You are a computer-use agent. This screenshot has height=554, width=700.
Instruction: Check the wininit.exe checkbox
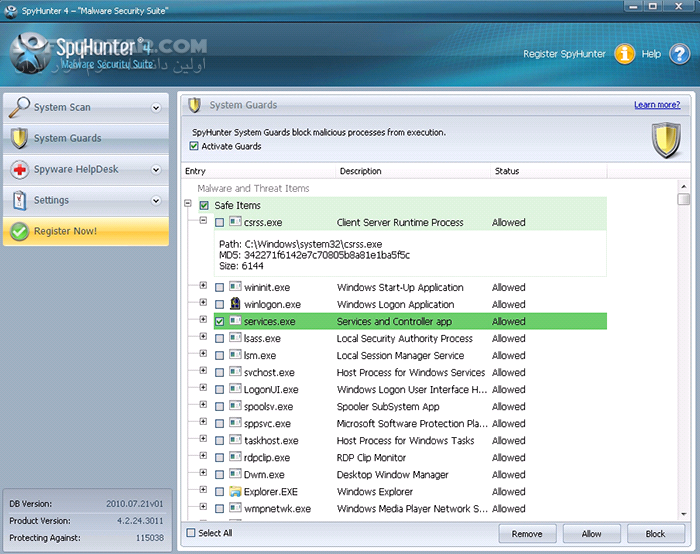pos(219,287)
